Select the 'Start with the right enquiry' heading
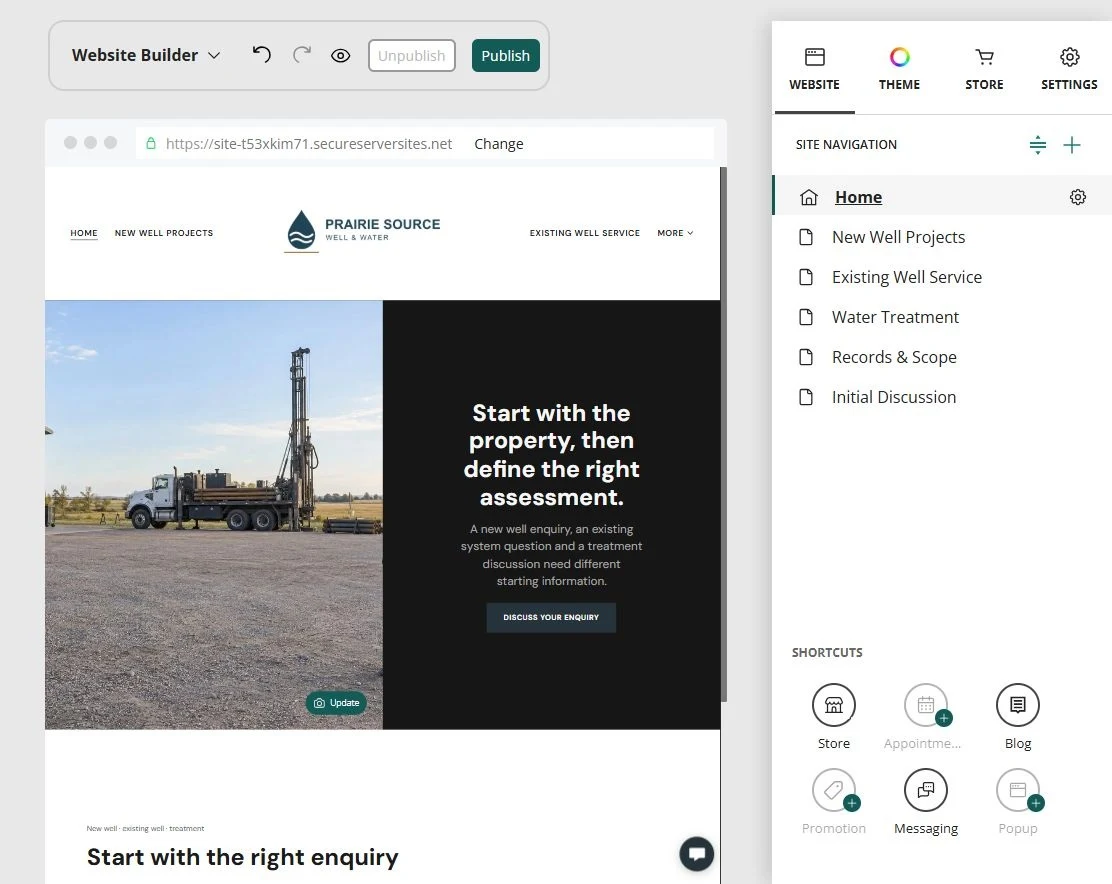The width and height of the screenshot is (1112, 884). coord(243,857)
